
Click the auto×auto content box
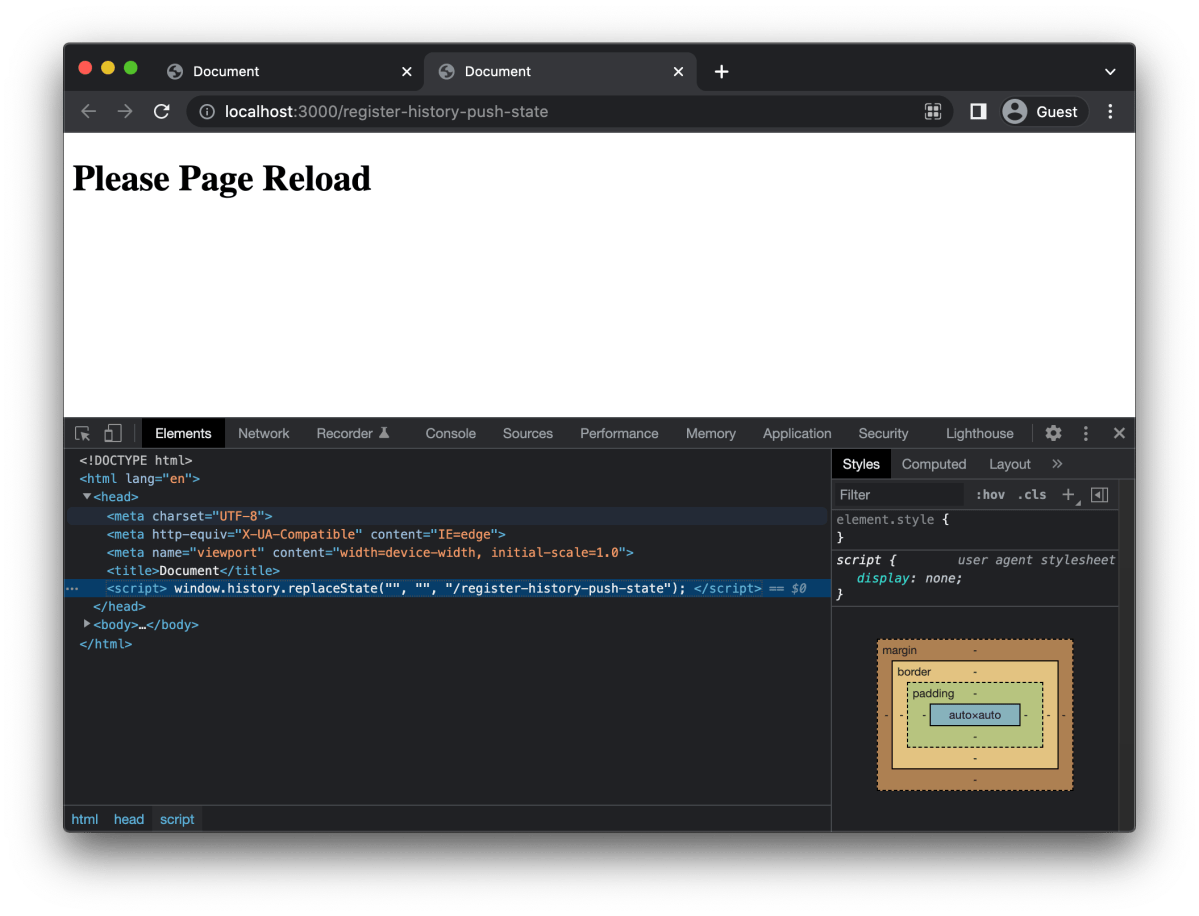(x=975, y=716)
